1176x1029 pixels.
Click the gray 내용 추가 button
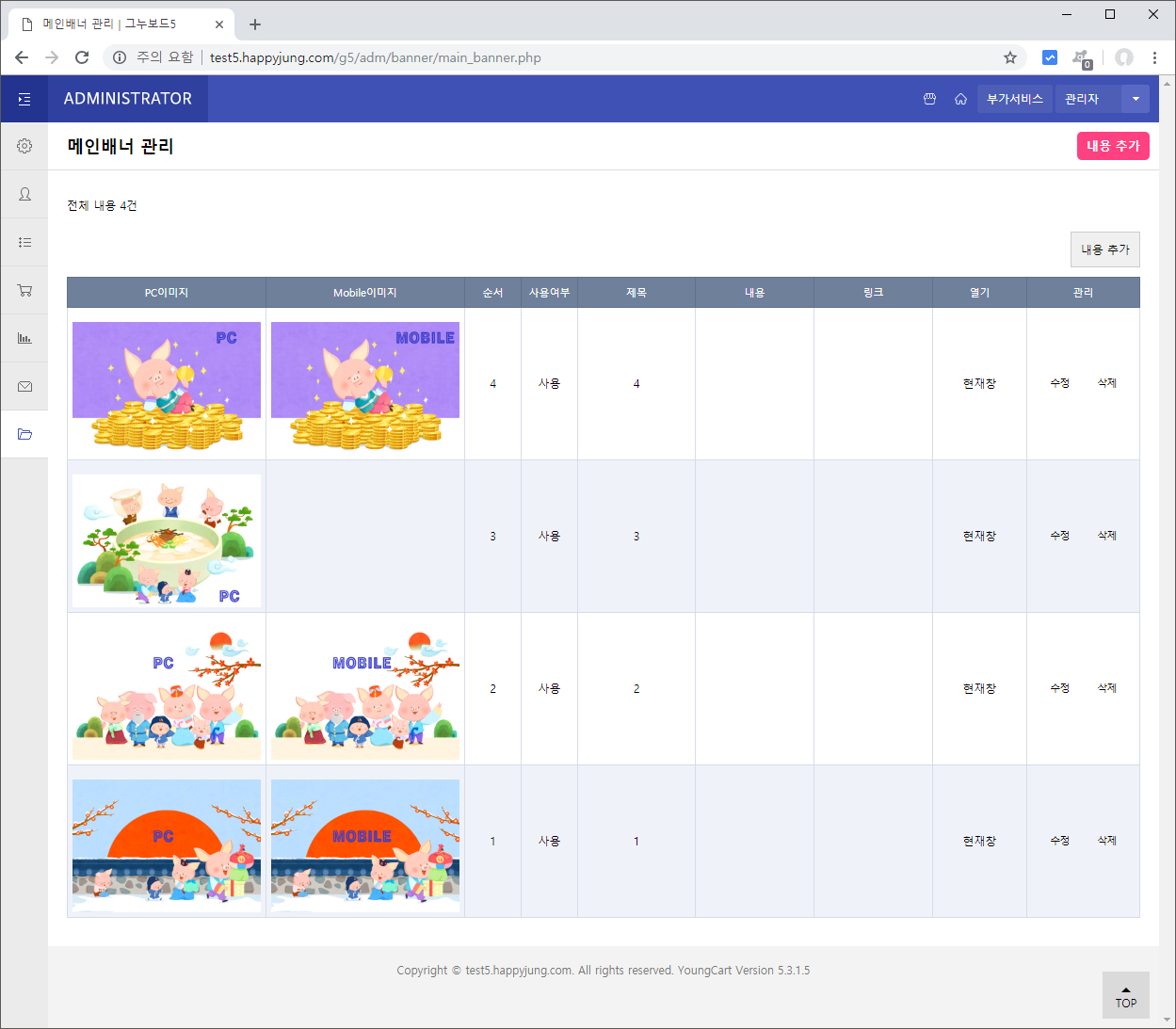pos(1104,249)
